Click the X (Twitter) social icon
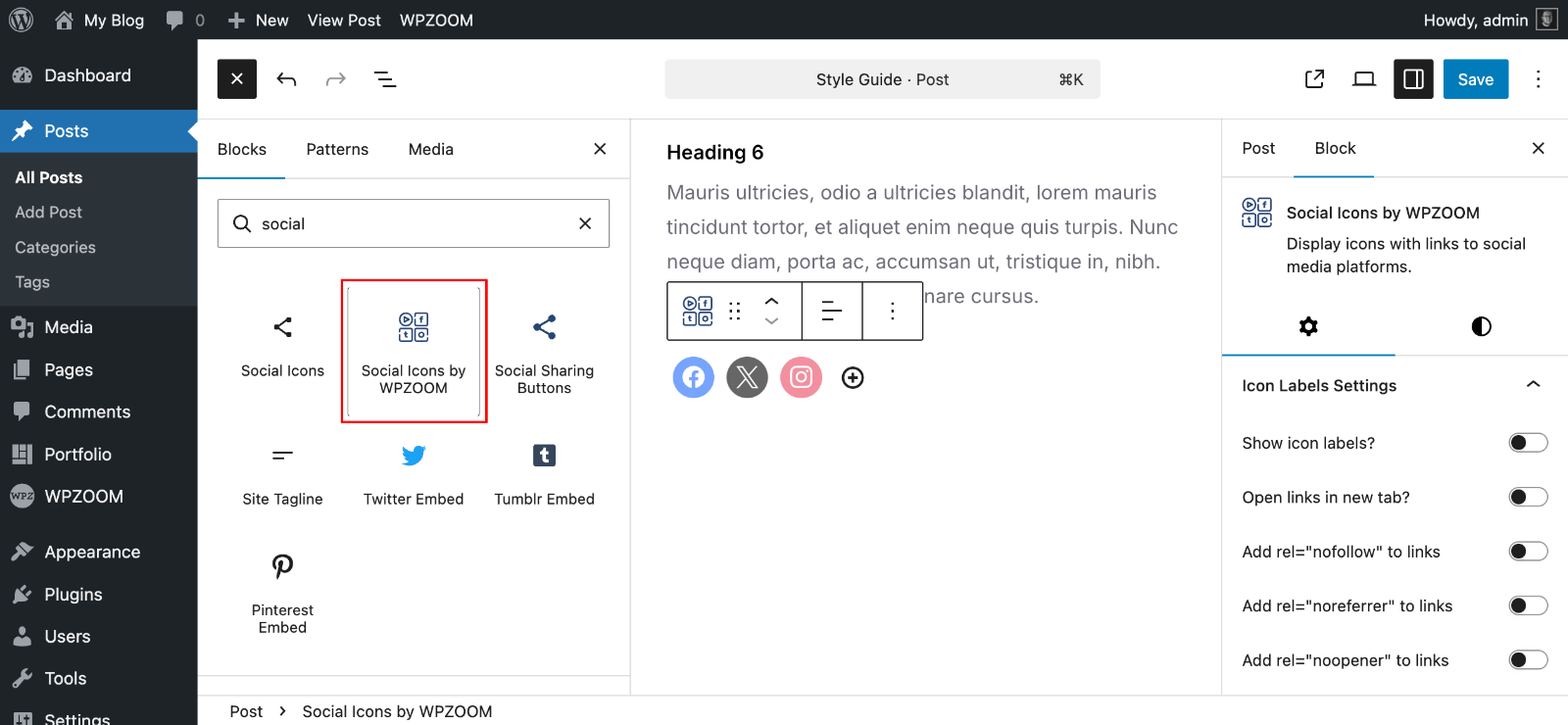The height and width of the screenshot is (725, 1568). point(748,377)
